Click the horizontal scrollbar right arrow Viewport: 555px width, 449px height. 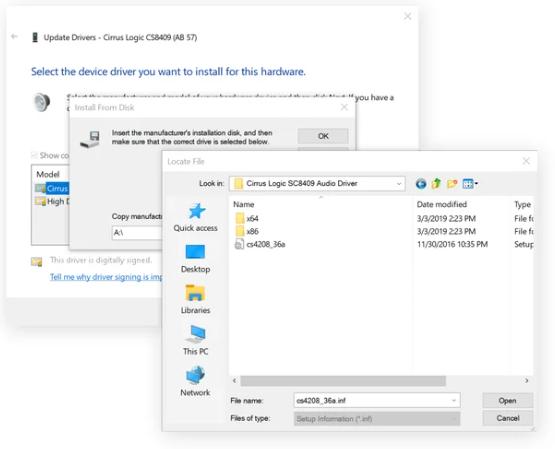point(527,381)
